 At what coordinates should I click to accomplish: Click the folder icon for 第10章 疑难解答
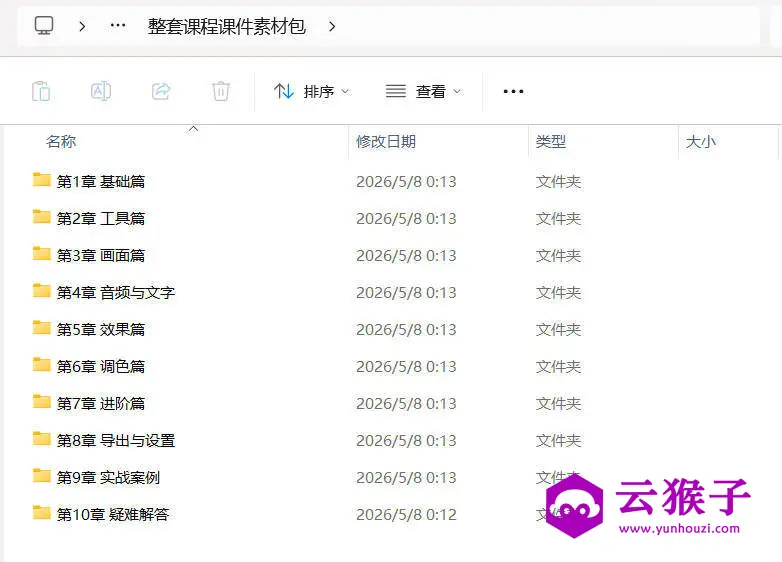coord(41,512)
